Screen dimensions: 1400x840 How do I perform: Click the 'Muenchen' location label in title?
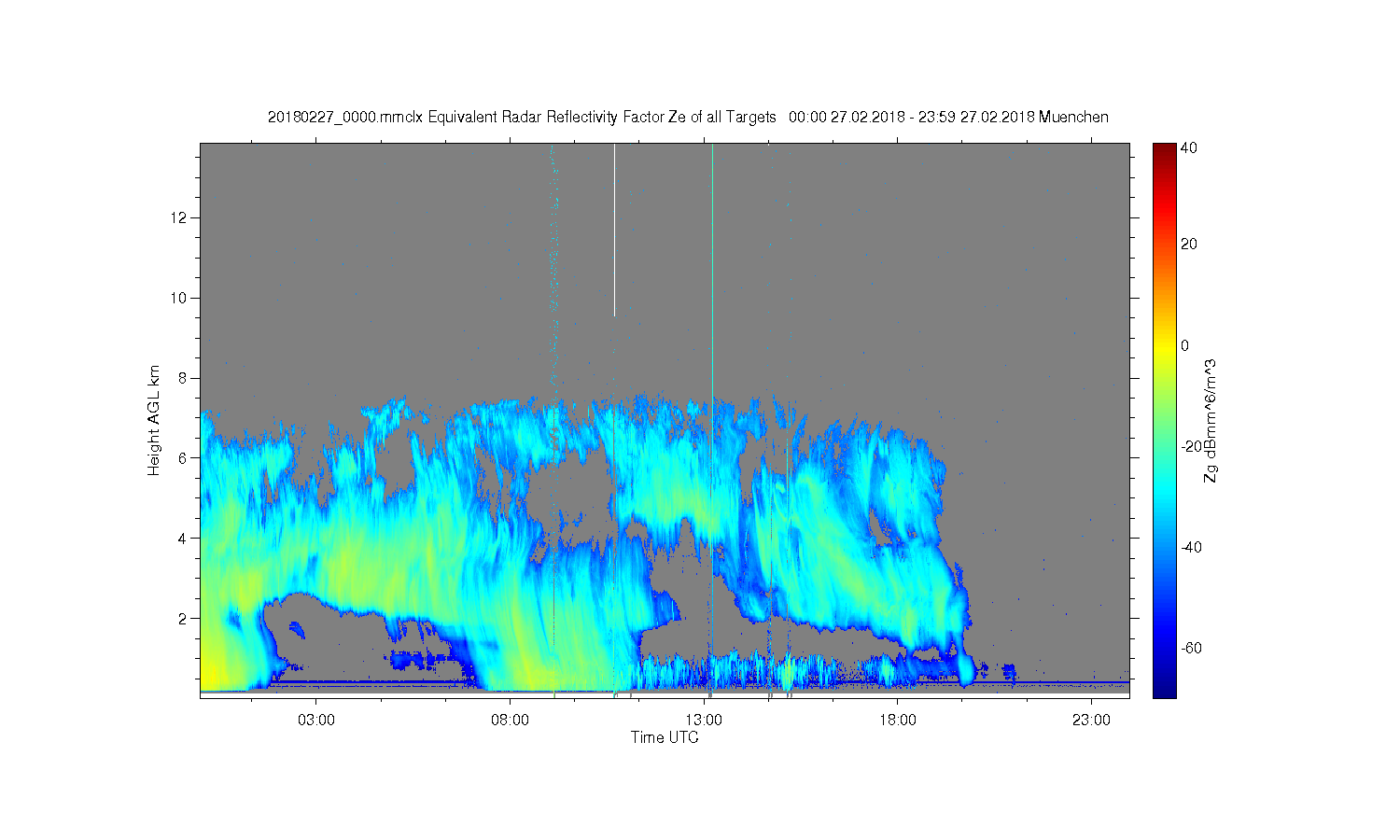[x=1073, y=117]
